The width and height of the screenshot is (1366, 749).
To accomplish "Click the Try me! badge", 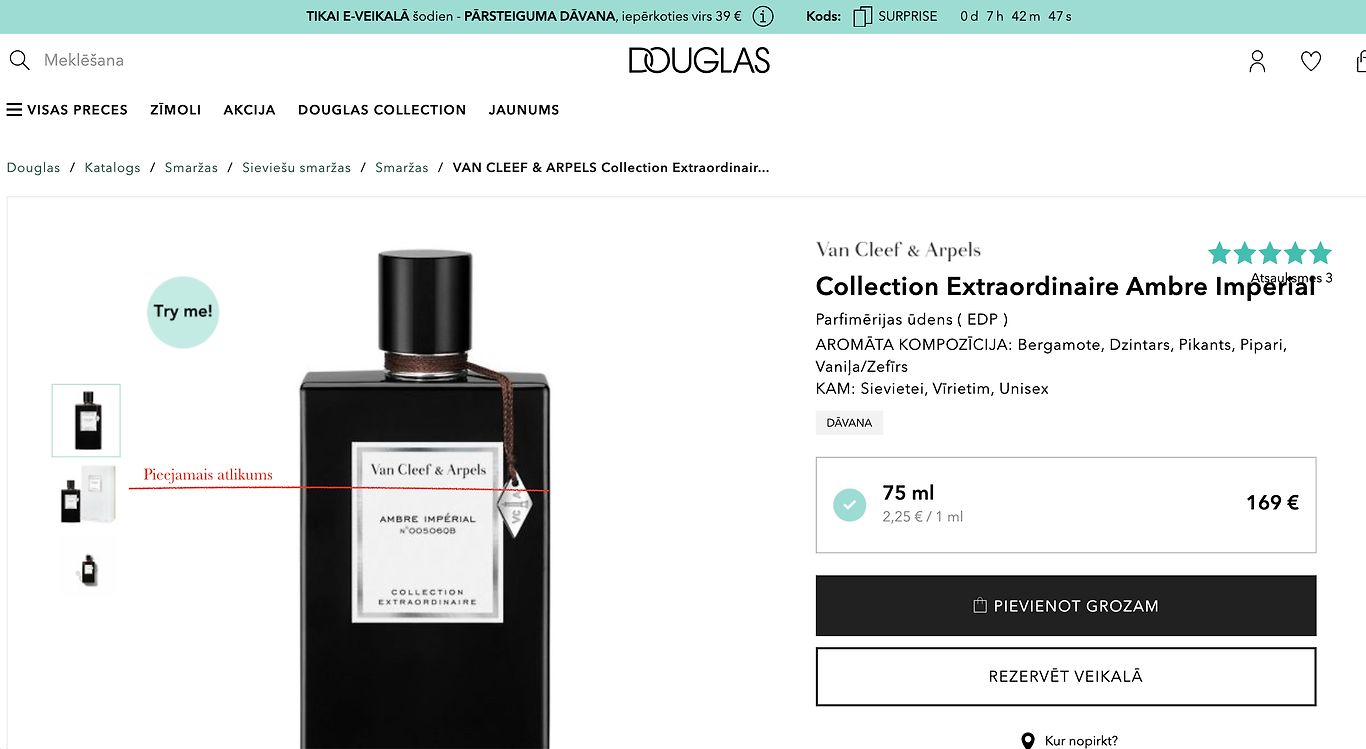I will click(x=183, y=312).
